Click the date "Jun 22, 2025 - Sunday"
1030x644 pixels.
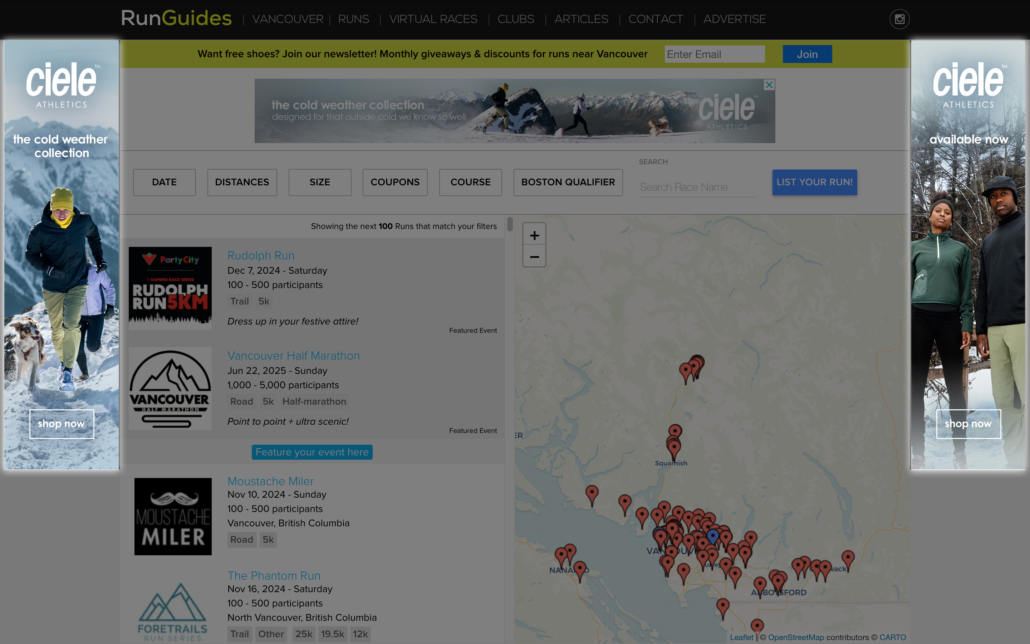click(277, 371)
